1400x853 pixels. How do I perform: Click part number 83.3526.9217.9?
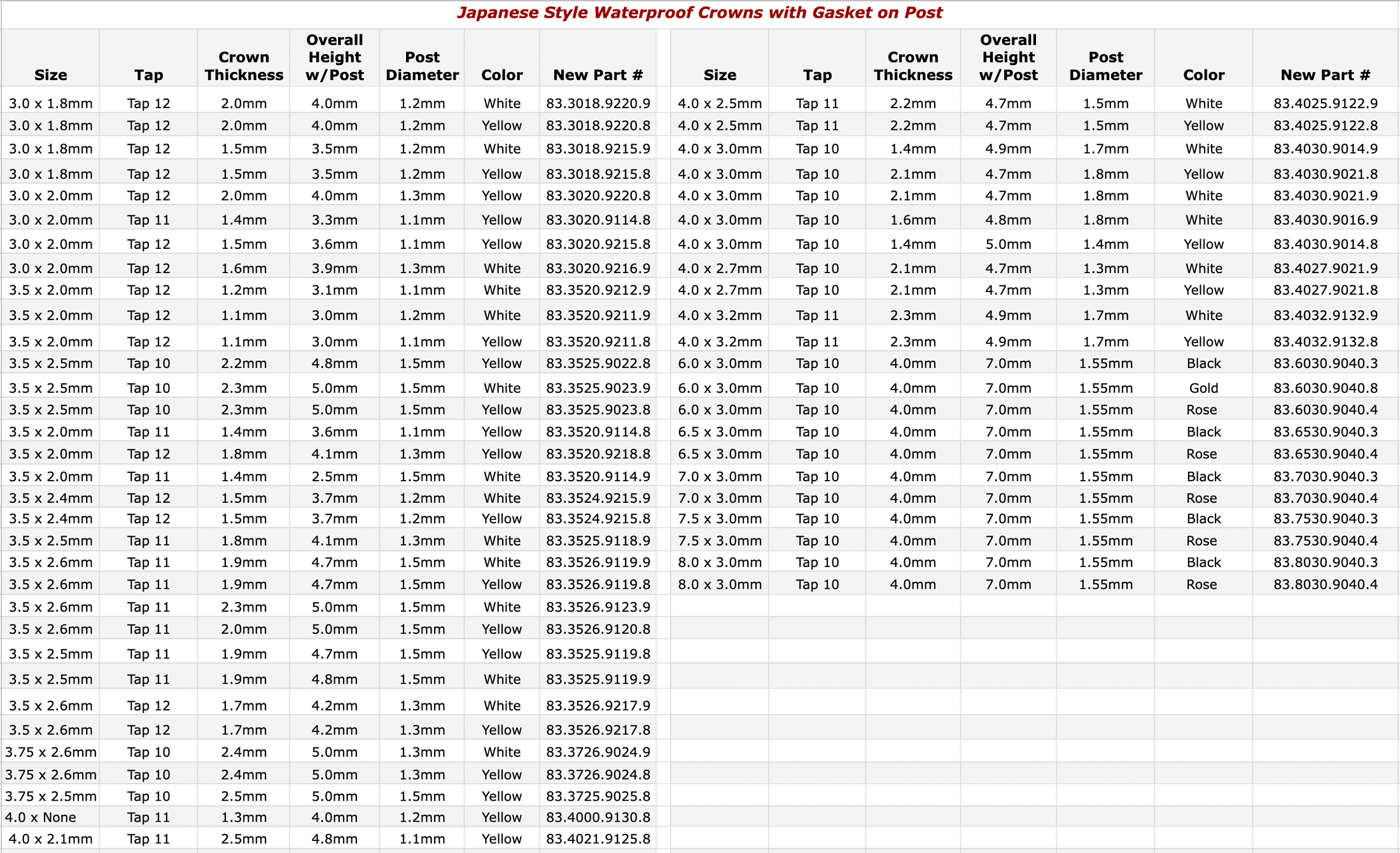tap(598, 705)
